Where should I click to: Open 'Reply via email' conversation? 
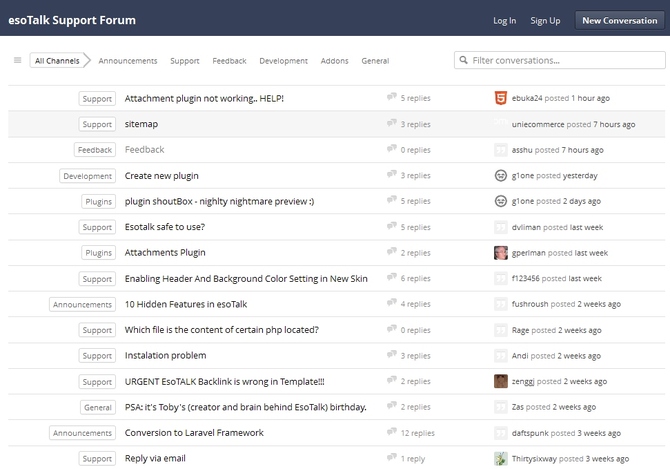coord(155,458)
